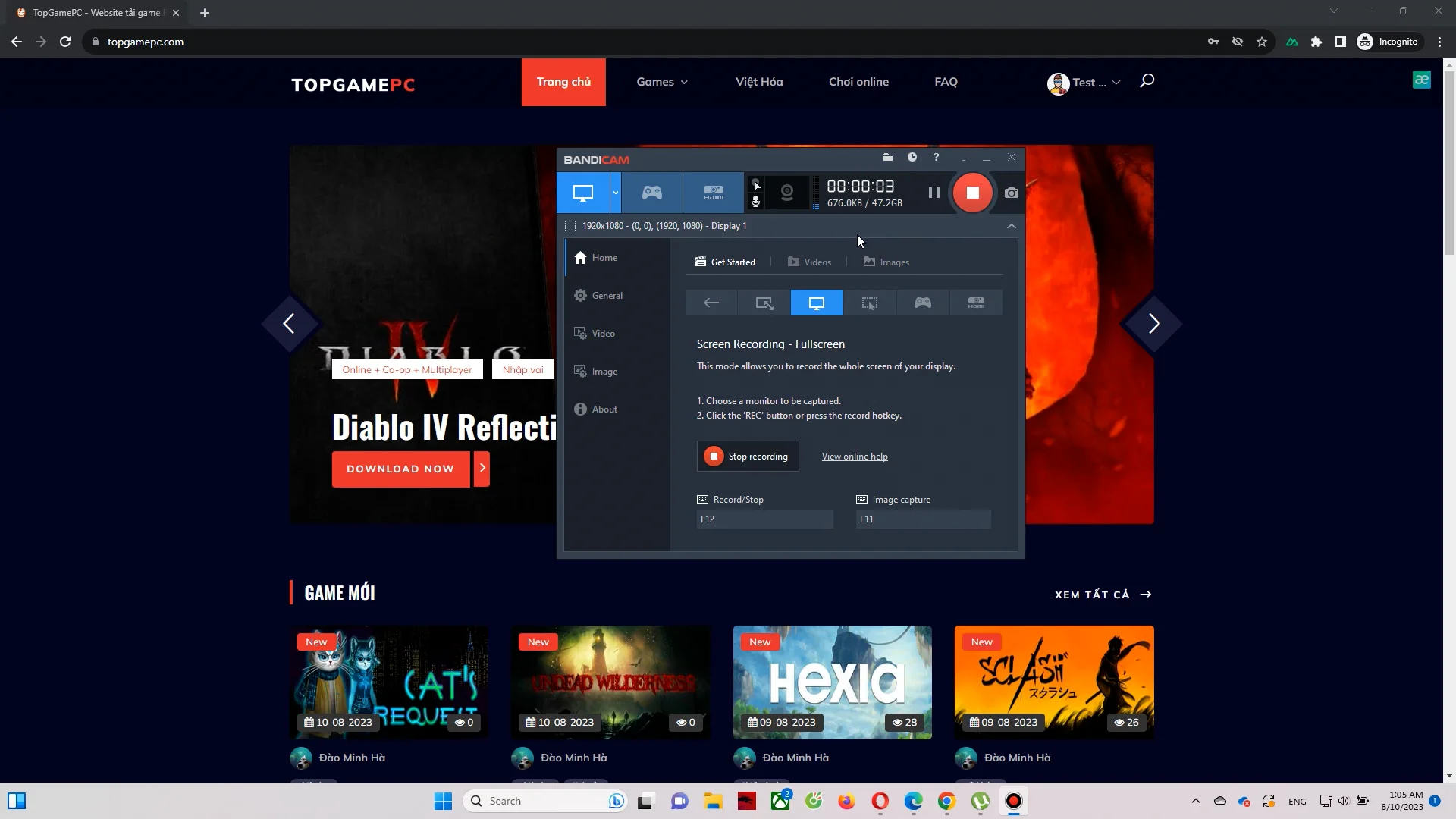Open Sclash game thumbnail
1456x819 pixels.
click(x=1054, y=682)
